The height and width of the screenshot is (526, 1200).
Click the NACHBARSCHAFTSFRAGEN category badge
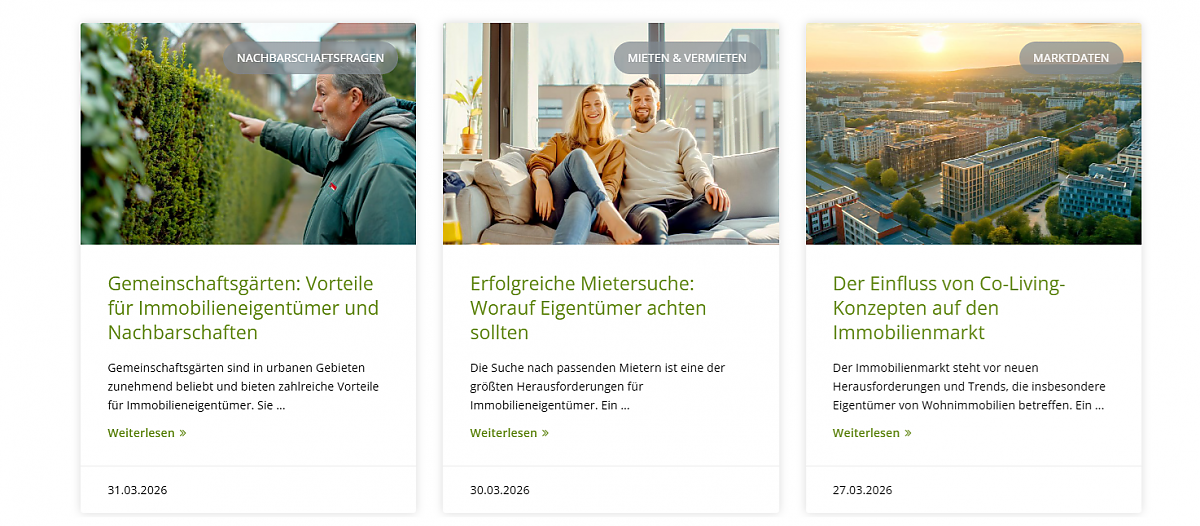pyautogui.click(x=310, y=58)
